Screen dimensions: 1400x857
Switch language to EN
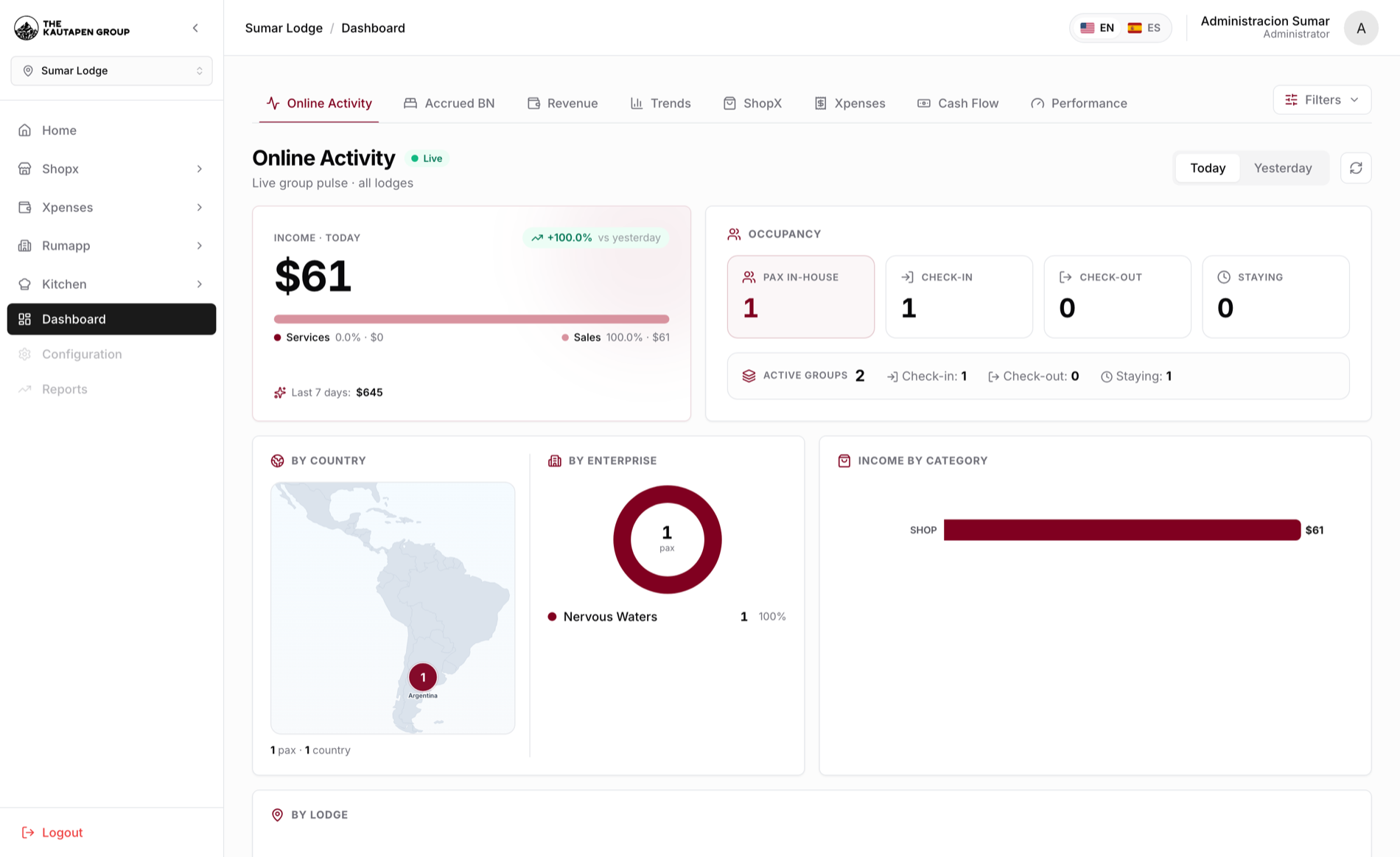(1097, 28)
